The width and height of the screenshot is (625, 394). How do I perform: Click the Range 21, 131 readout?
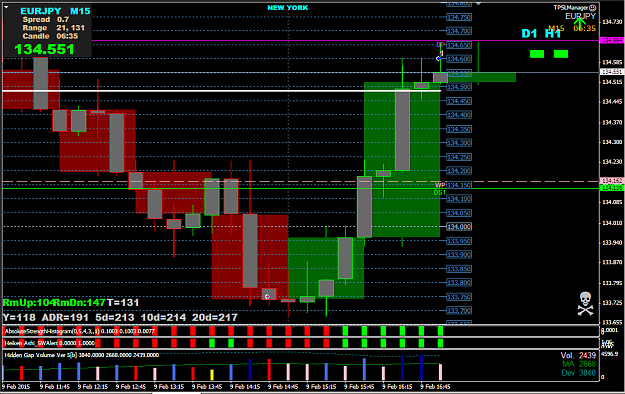pos(54,28)
